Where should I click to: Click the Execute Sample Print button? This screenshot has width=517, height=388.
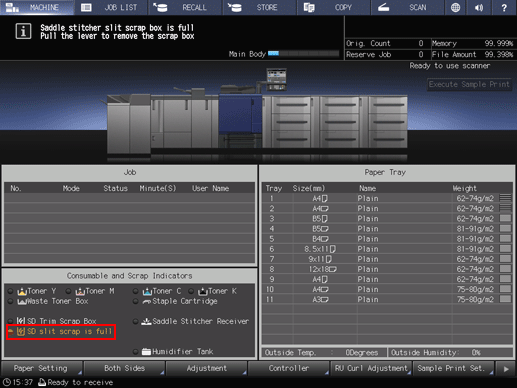pyautogui.click(x=469, y=84)
